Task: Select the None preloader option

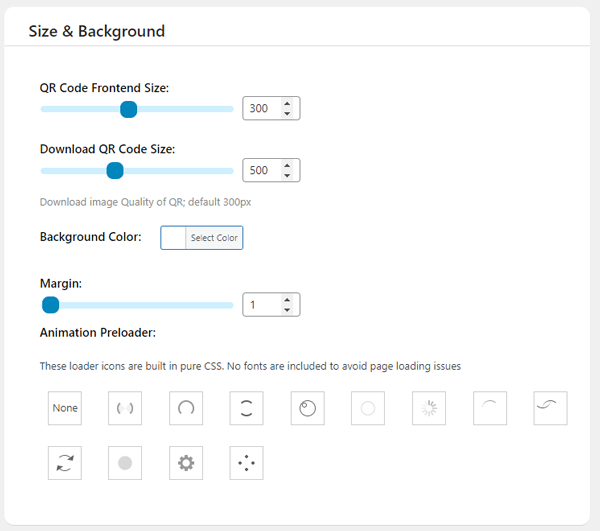Action: pyautogui.click(x=65, y=408)
